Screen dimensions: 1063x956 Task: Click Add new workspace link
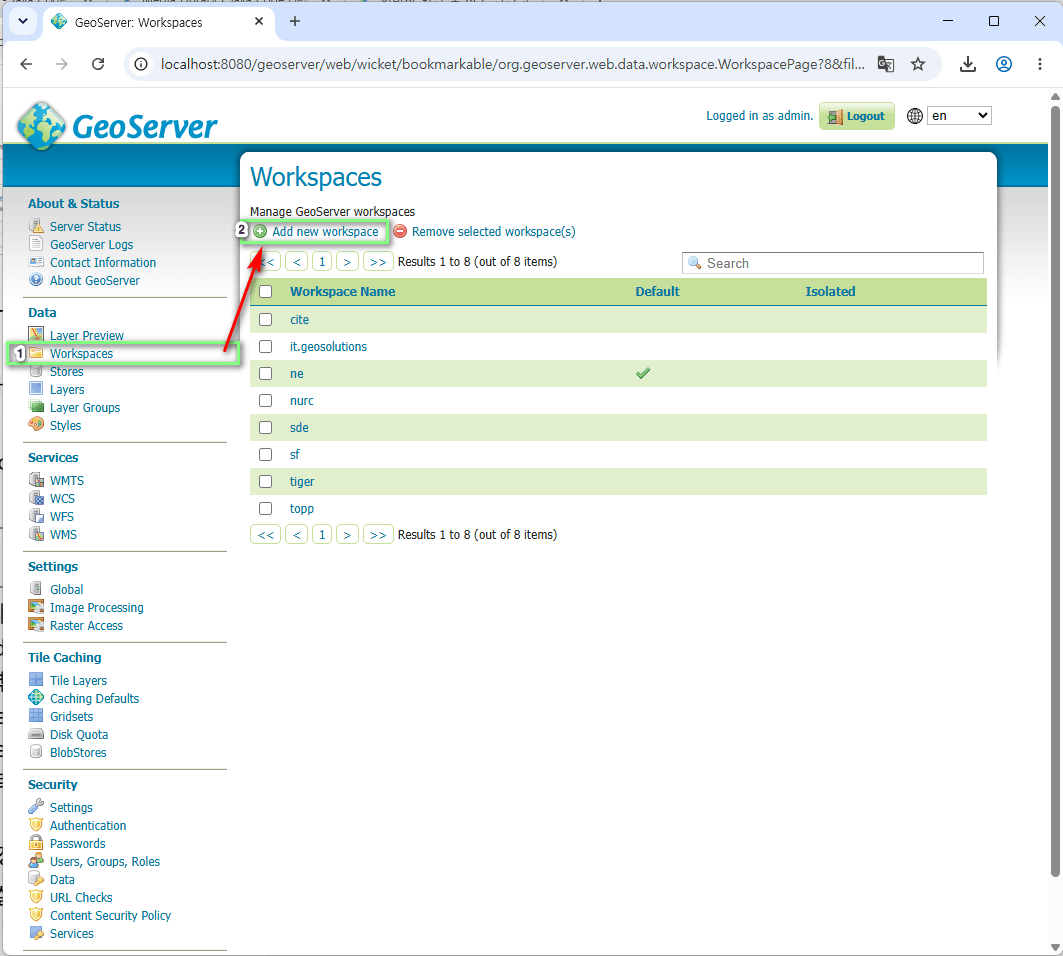pyautogui.click(x=325, y=232)
